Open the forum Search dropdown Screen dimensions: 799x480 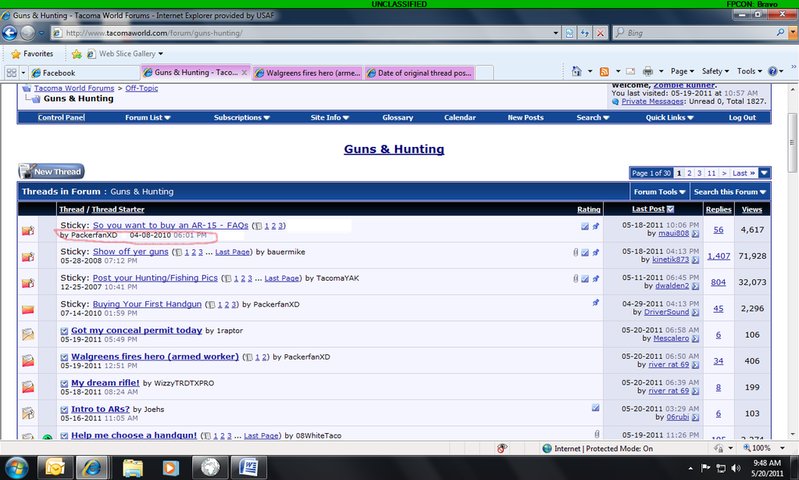[593, 118]
